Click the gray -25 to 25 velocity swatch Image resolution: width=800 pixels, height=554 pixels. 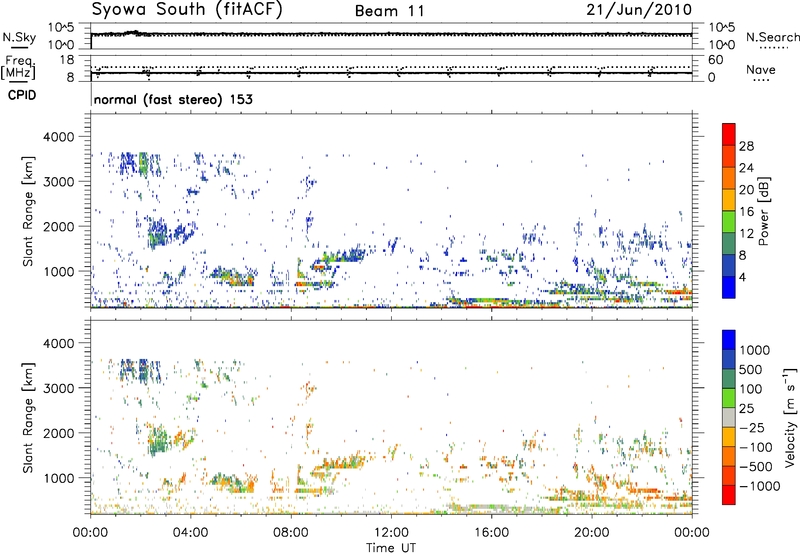click(x=729, y=417)
